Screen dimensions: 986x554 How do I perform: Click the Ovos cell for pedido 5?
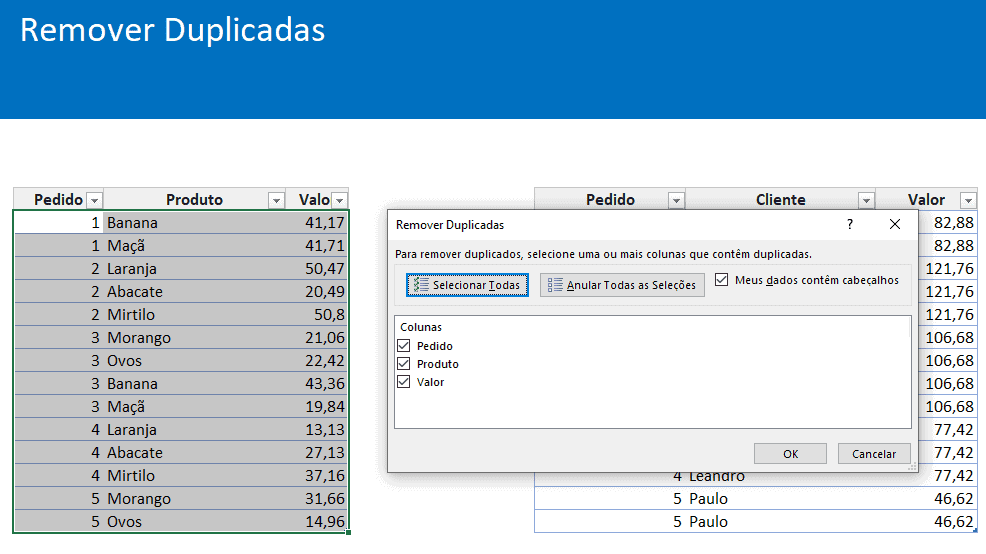coord(194,521)
